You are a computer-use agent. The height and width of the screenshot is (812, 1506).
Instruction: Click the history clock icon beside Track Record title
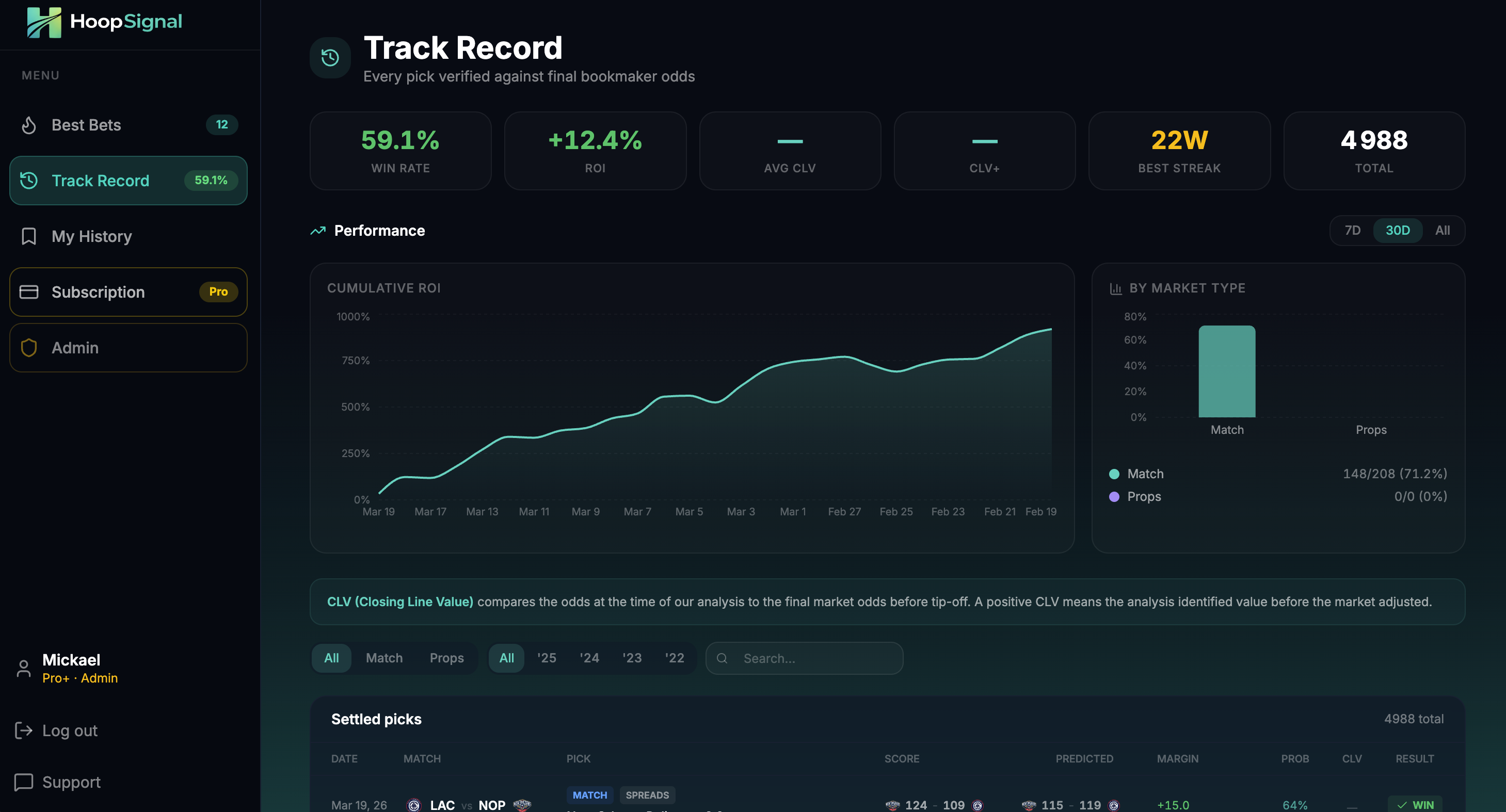pyautogui.click(x=330, y=57)
